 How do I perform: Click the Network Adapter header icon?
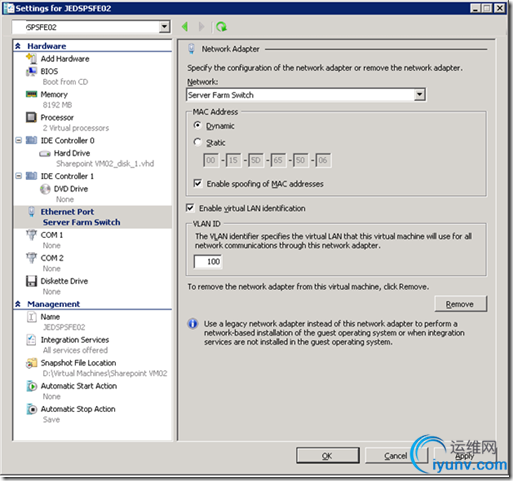click(x=191, y=49)
